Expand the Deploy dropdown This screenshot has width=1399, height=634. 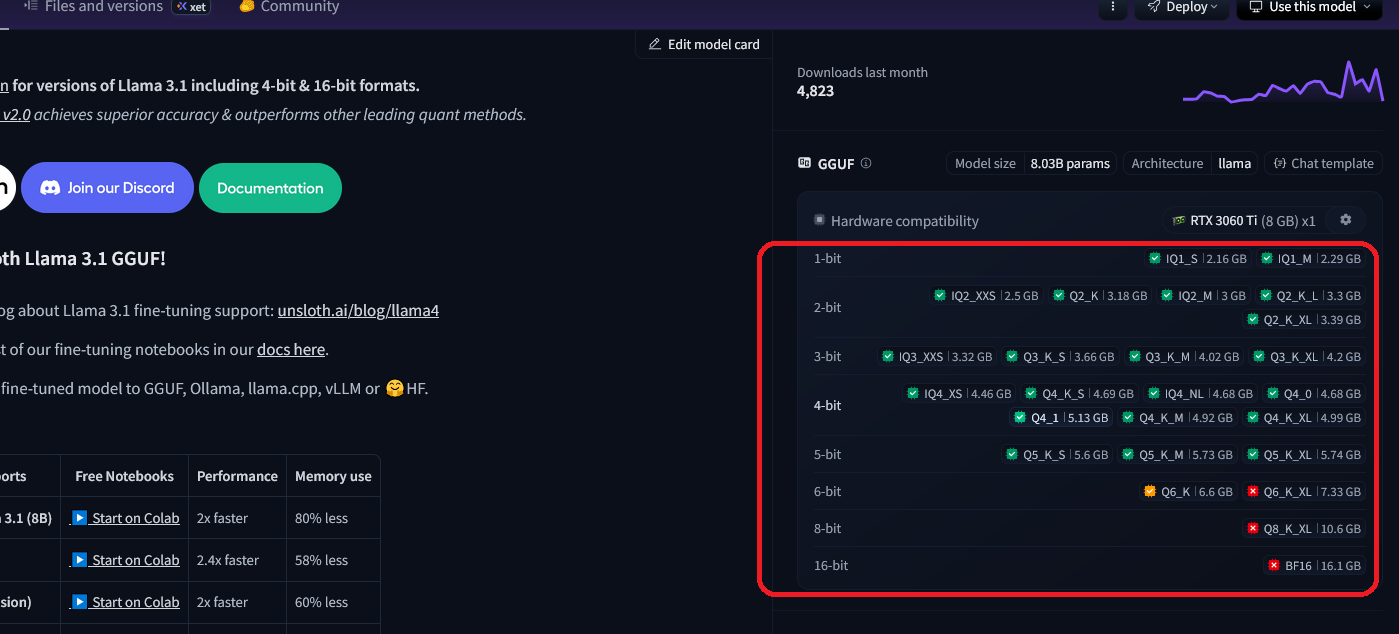pyautogui.click(x=1181, y=7)
